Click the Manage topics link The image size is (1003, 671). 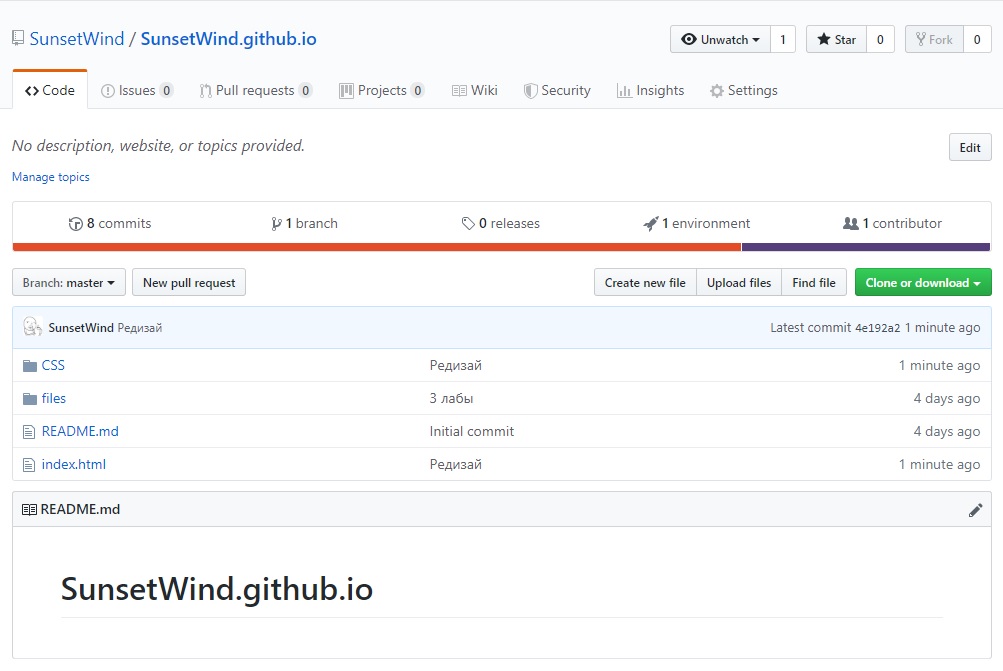51,177
